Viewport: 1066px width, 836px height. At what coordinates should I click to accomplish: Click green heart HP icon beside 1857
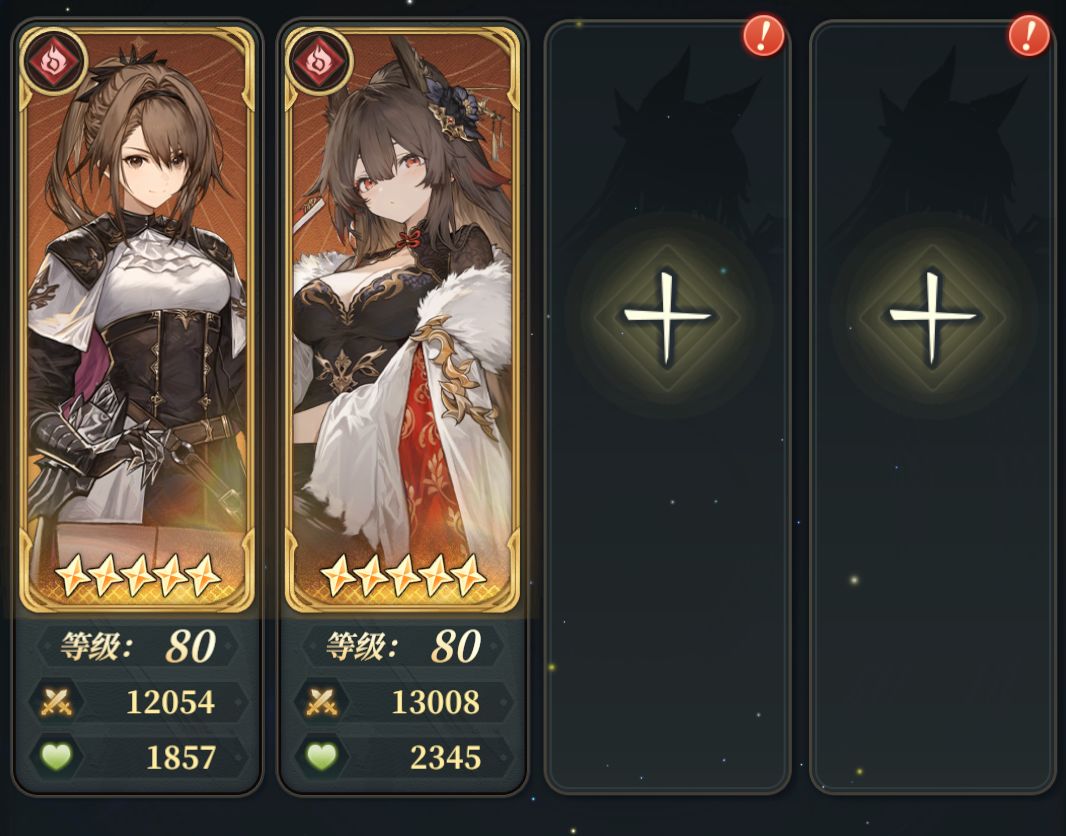coord(56,756)
